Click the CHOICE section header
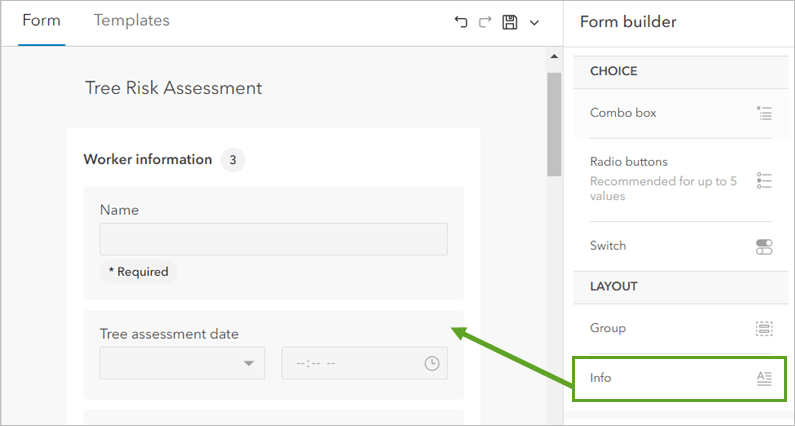The width and height of the screenshot is (795, 426). tap(679, 72)
